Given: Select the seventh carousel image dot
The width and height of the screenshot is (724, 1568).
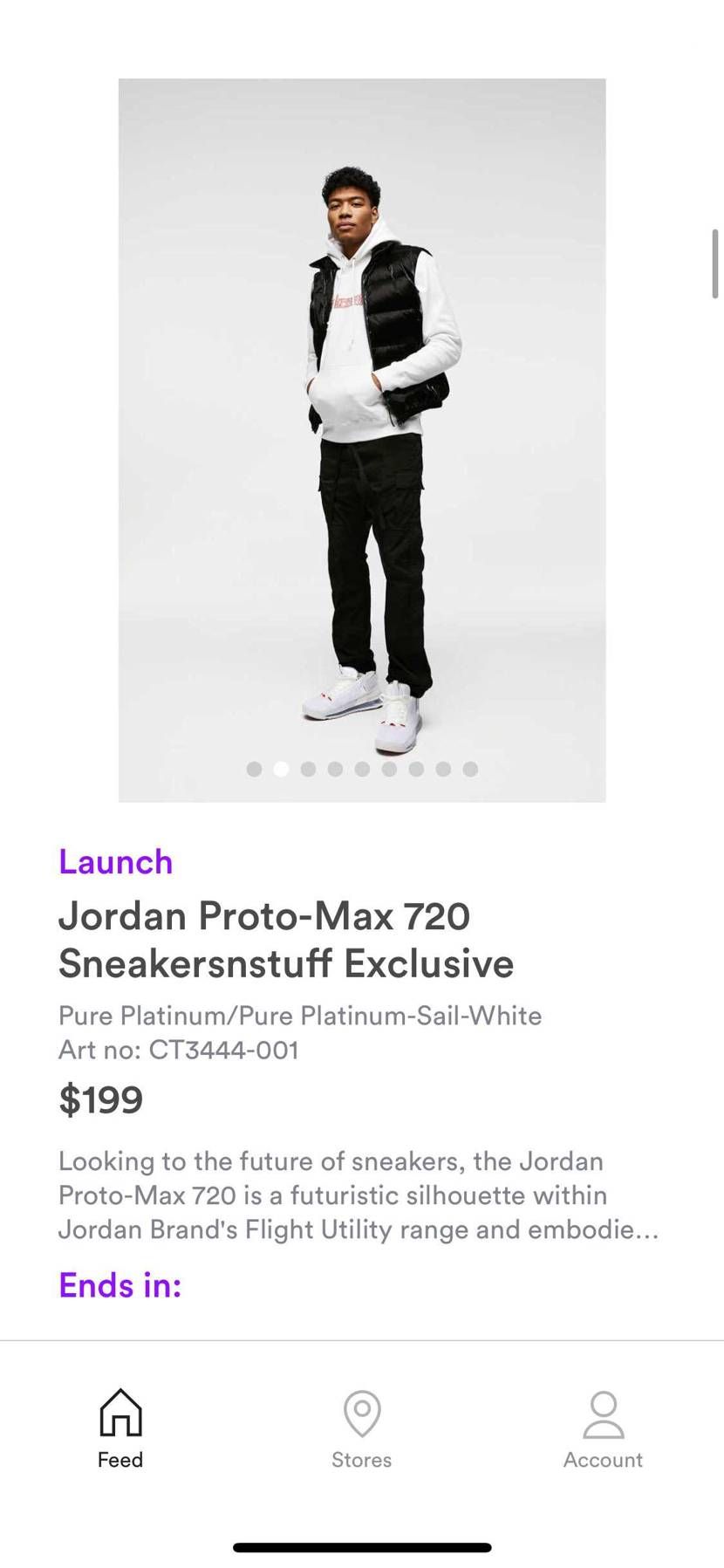Looking at the screenshot, I should click(x=416, y=769).
